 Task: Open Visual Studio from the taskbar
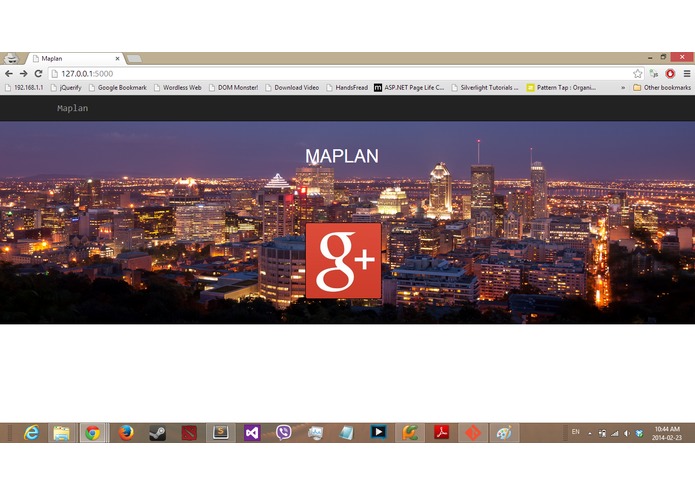pyautogui.click(x=252, y=432)
